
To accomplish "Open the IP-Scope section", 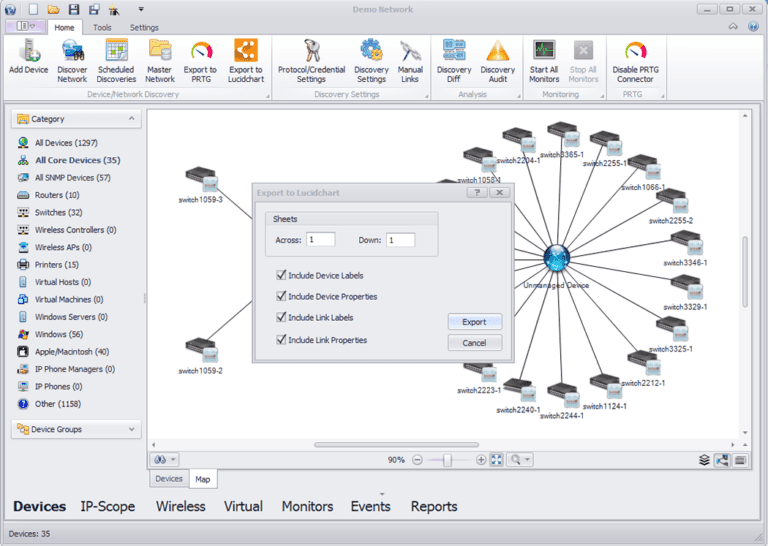I will (x=108, y=506).
